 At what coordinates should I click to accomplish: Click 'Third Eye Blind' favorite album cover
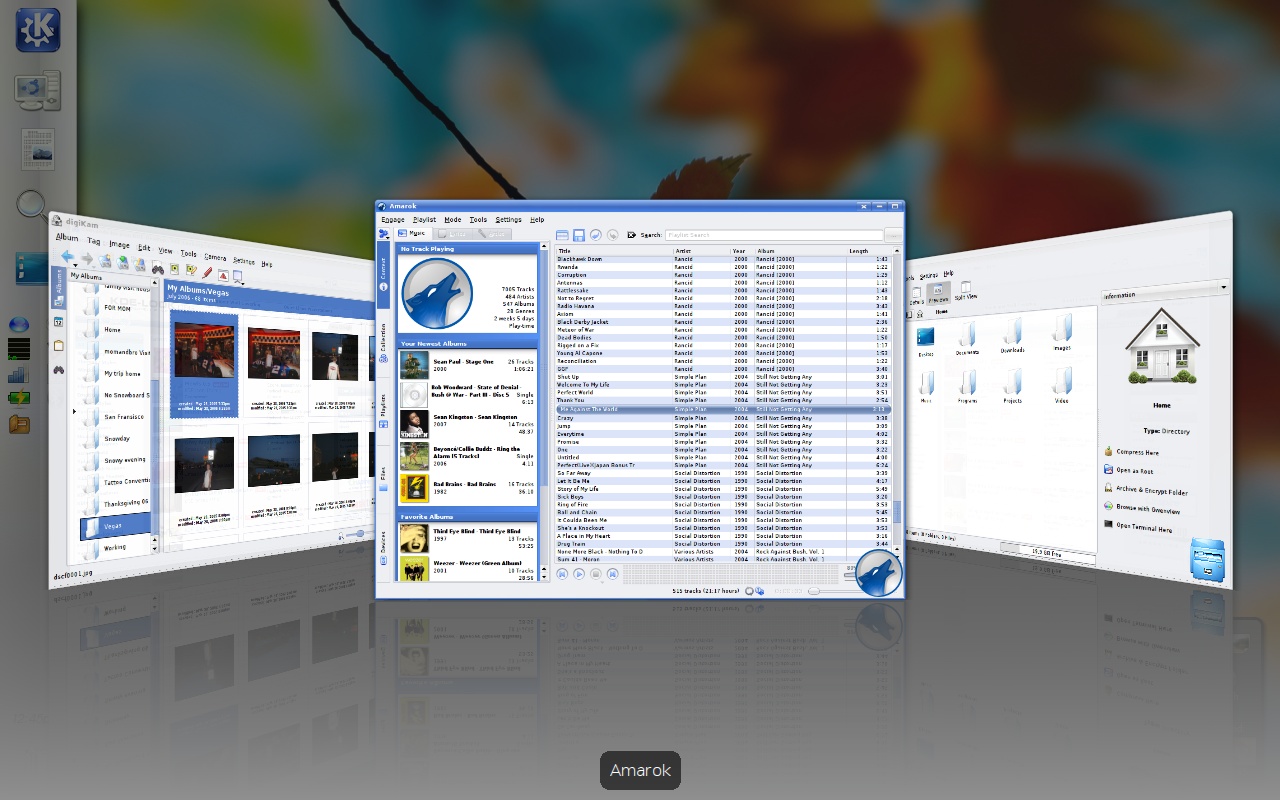414,539
